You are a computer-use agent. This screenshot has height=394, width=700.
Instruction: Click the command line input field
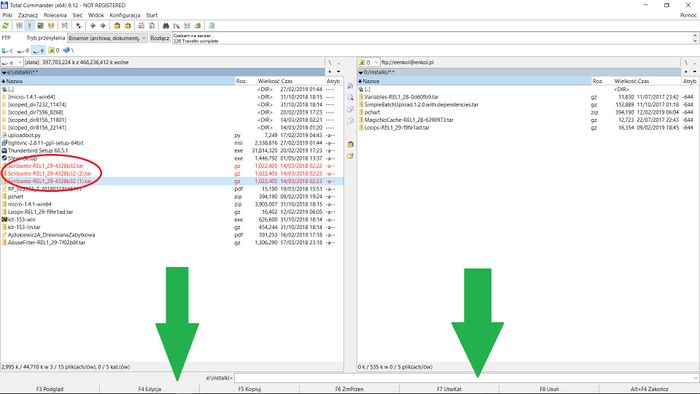point(467,378)
